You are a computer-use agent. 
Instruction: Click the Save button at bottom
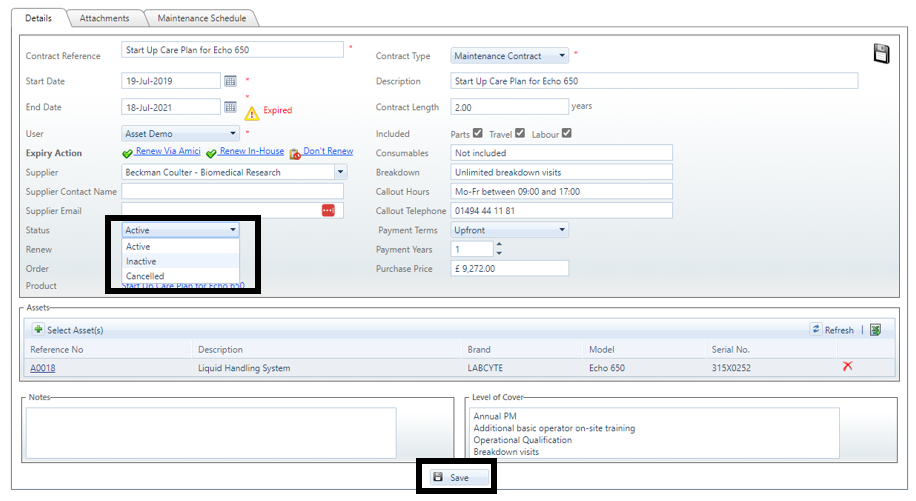[459, 477]
